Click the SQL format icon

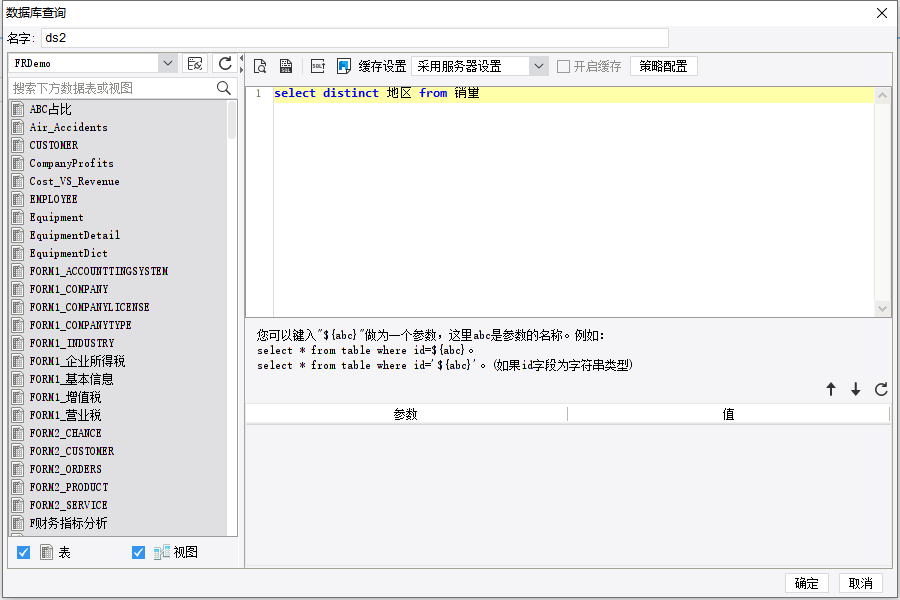pyautogui.click(x=318, y=66)
